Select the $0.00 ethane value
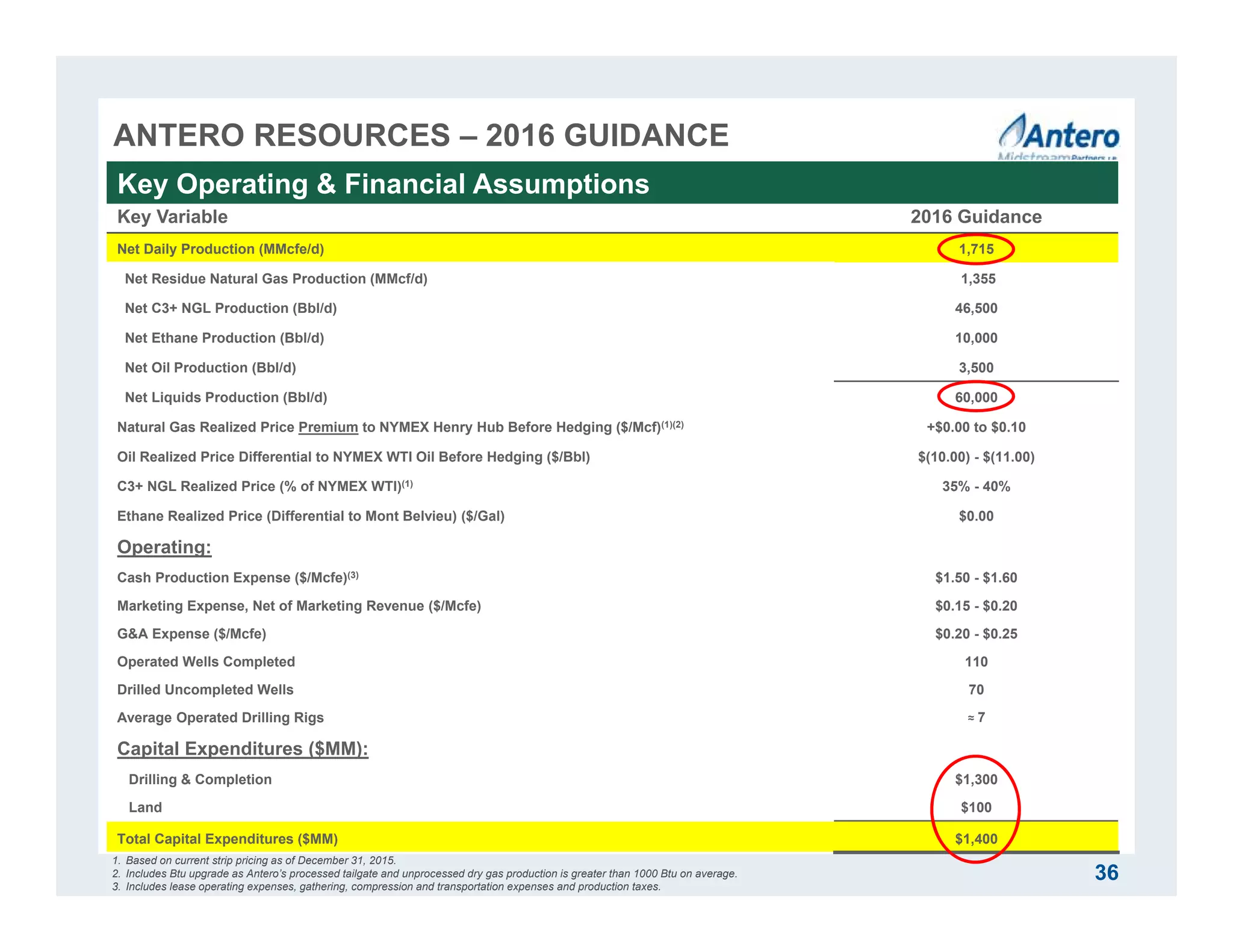1233x952 pixels. click(976, 516)
